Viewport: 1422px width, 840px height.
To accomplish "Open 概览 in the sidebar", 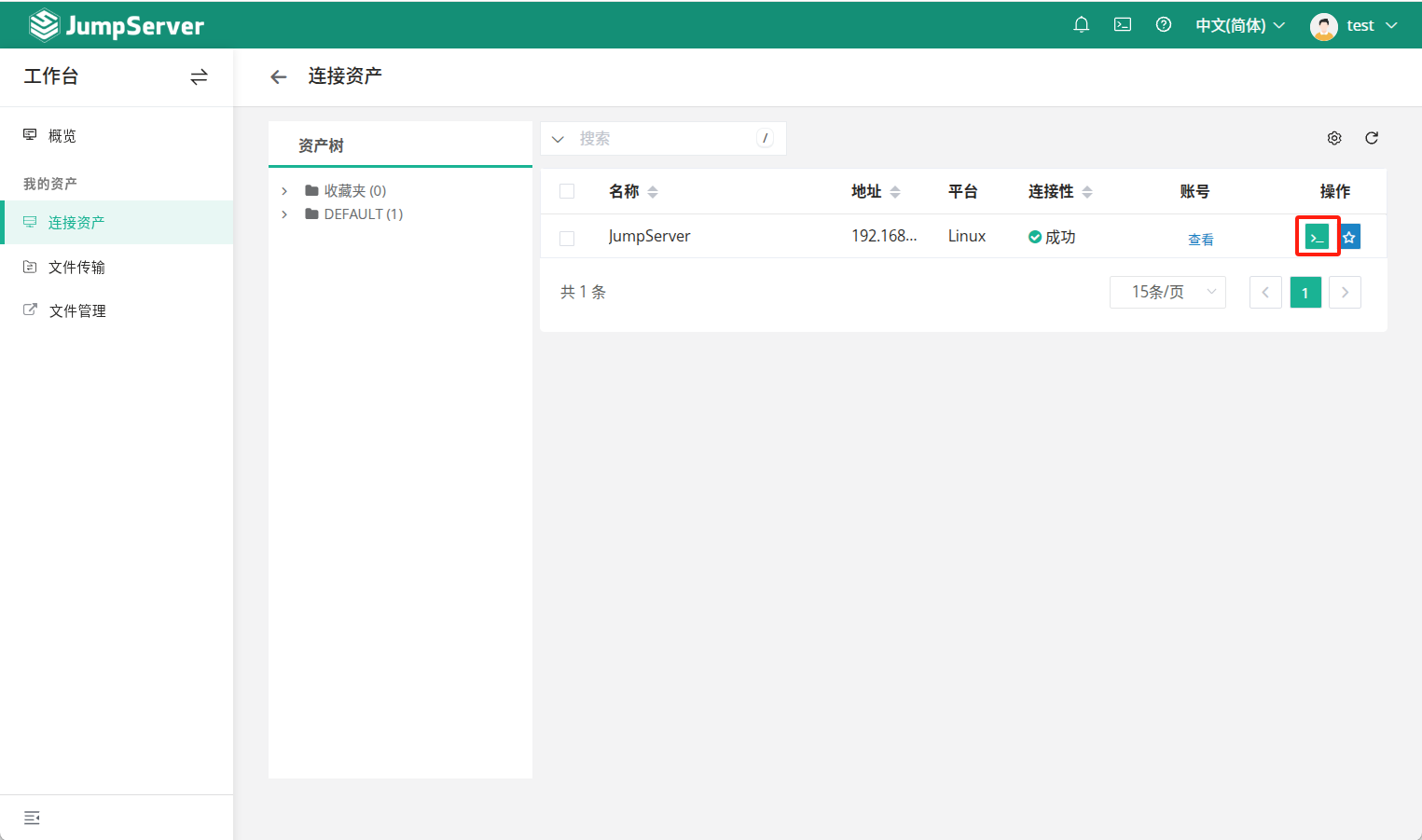I will [117, 136].
